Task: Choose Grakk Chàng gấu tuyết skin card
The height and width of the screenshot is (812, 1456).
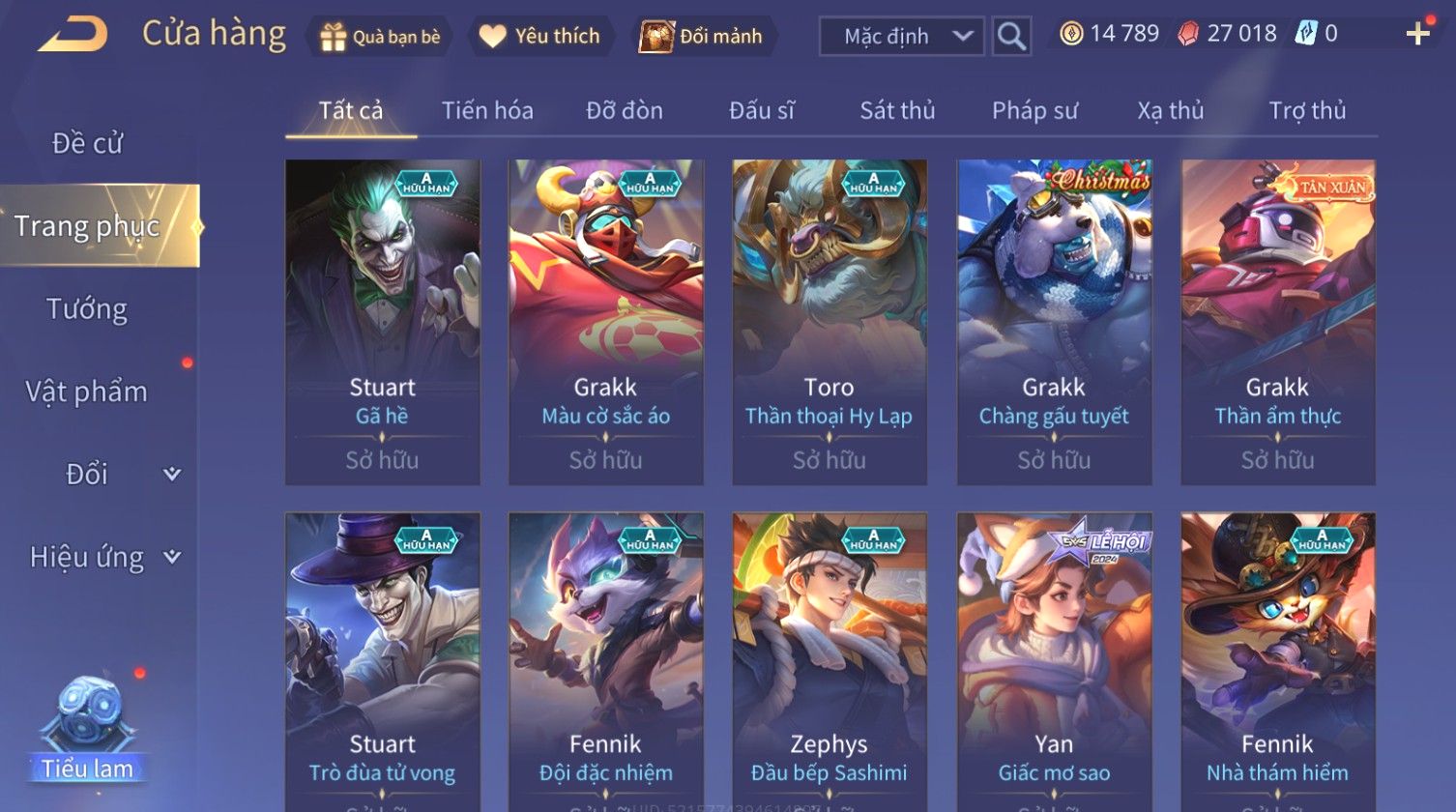Action: [1054, 322]
